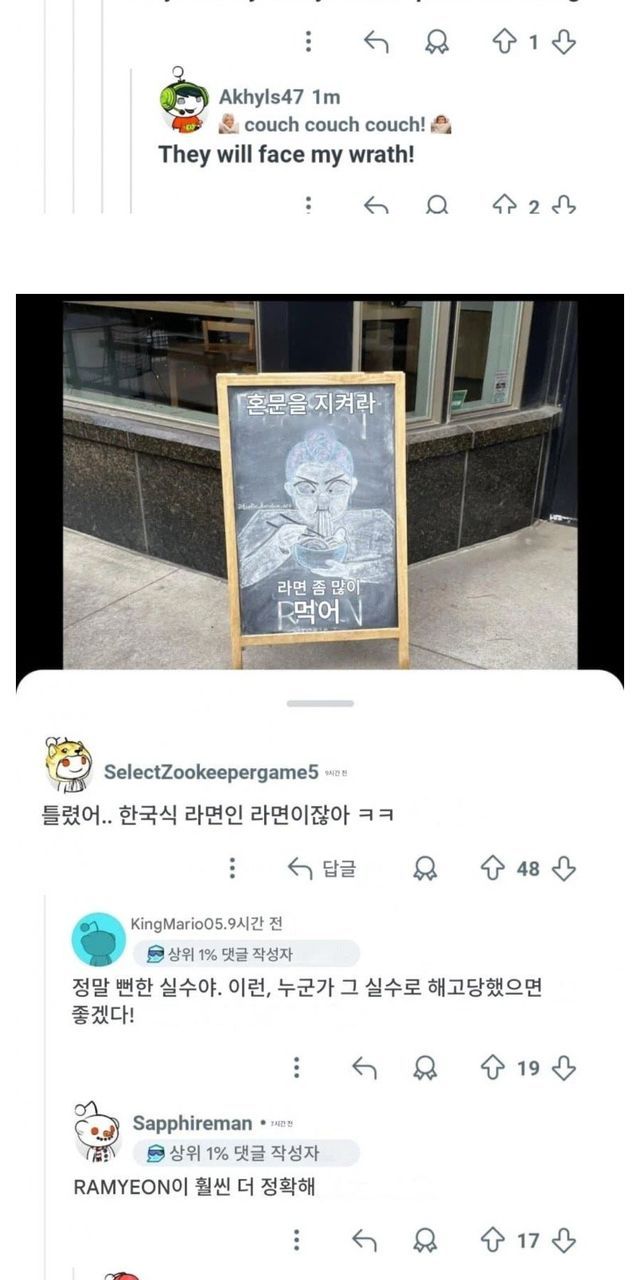Tap KingMario05's 상위 1% 댓글 작성자 badge
This screenshot has width=640, height=1280.
tap(246, 953)
